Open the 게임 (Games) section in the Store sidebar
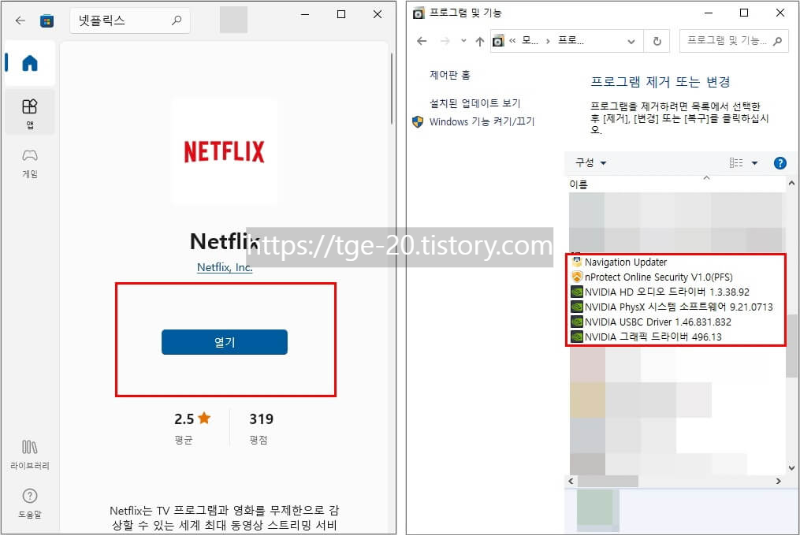Image resolution: width=800 pixels, height=535 pixels. (x=30, y=163)
